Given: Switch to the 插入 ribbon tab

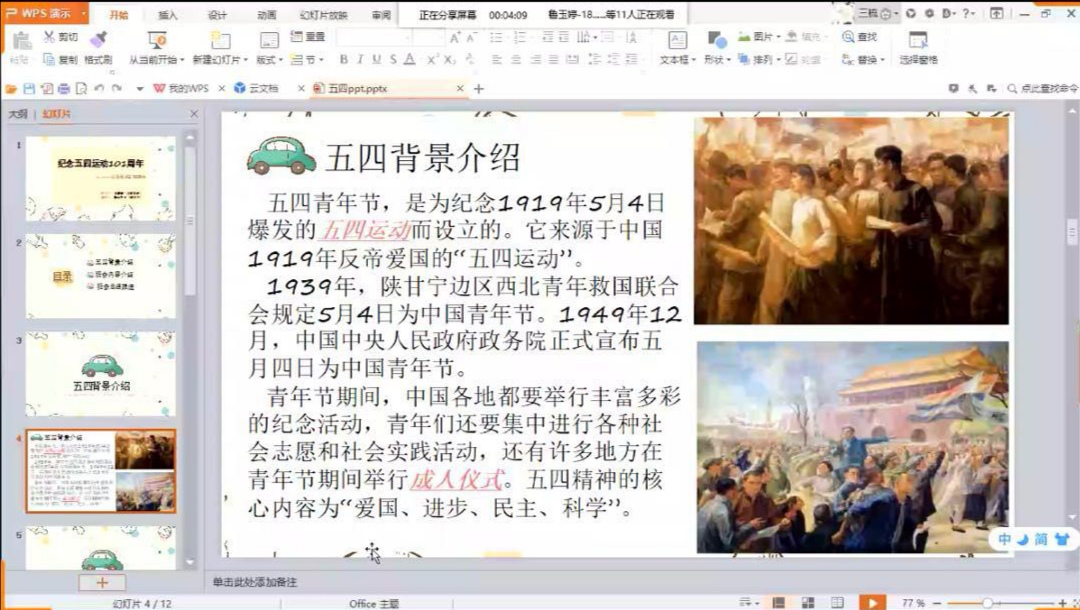Looking at the screenshot, I should [x=168, y=15].
